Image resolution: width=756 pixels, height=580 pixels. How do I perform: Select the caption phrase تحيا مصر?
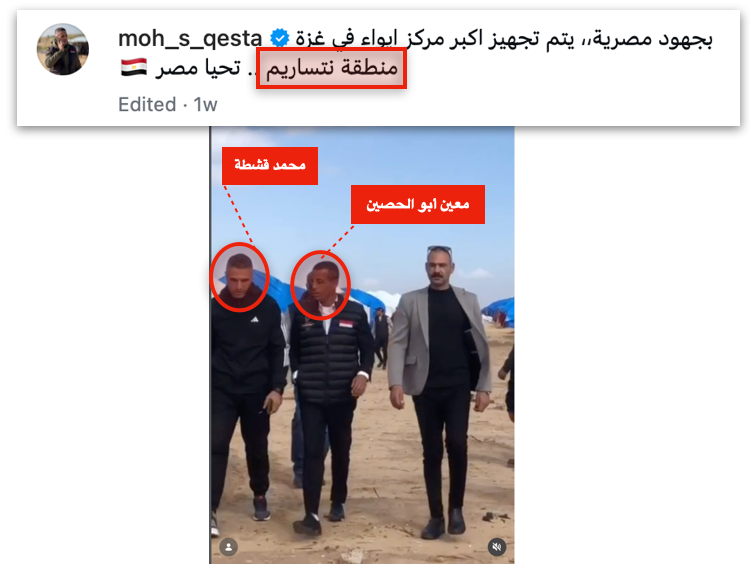[198, 67]
